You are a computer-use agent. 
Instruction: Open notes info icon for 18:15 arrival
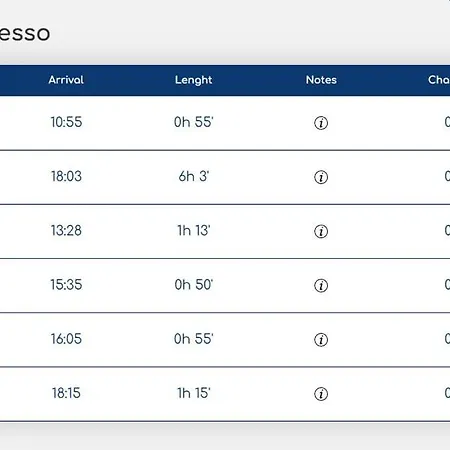pos(321,394)
